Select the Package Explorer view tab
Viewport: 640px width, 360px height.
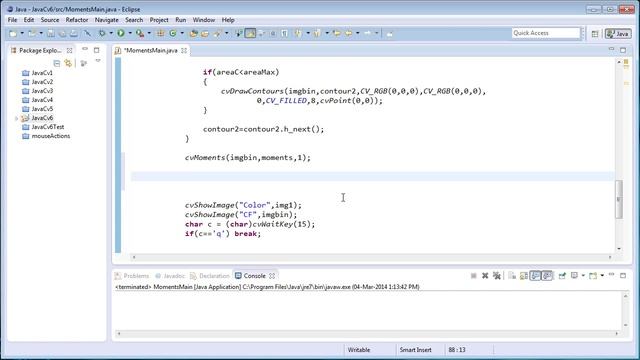(x=40, y=51)
